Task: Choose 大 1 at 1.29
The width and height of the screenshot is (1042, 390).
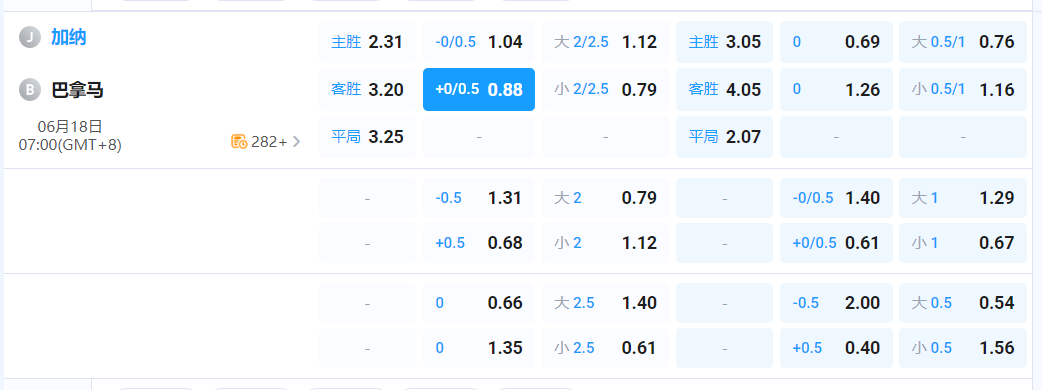Action: point(963,198)
